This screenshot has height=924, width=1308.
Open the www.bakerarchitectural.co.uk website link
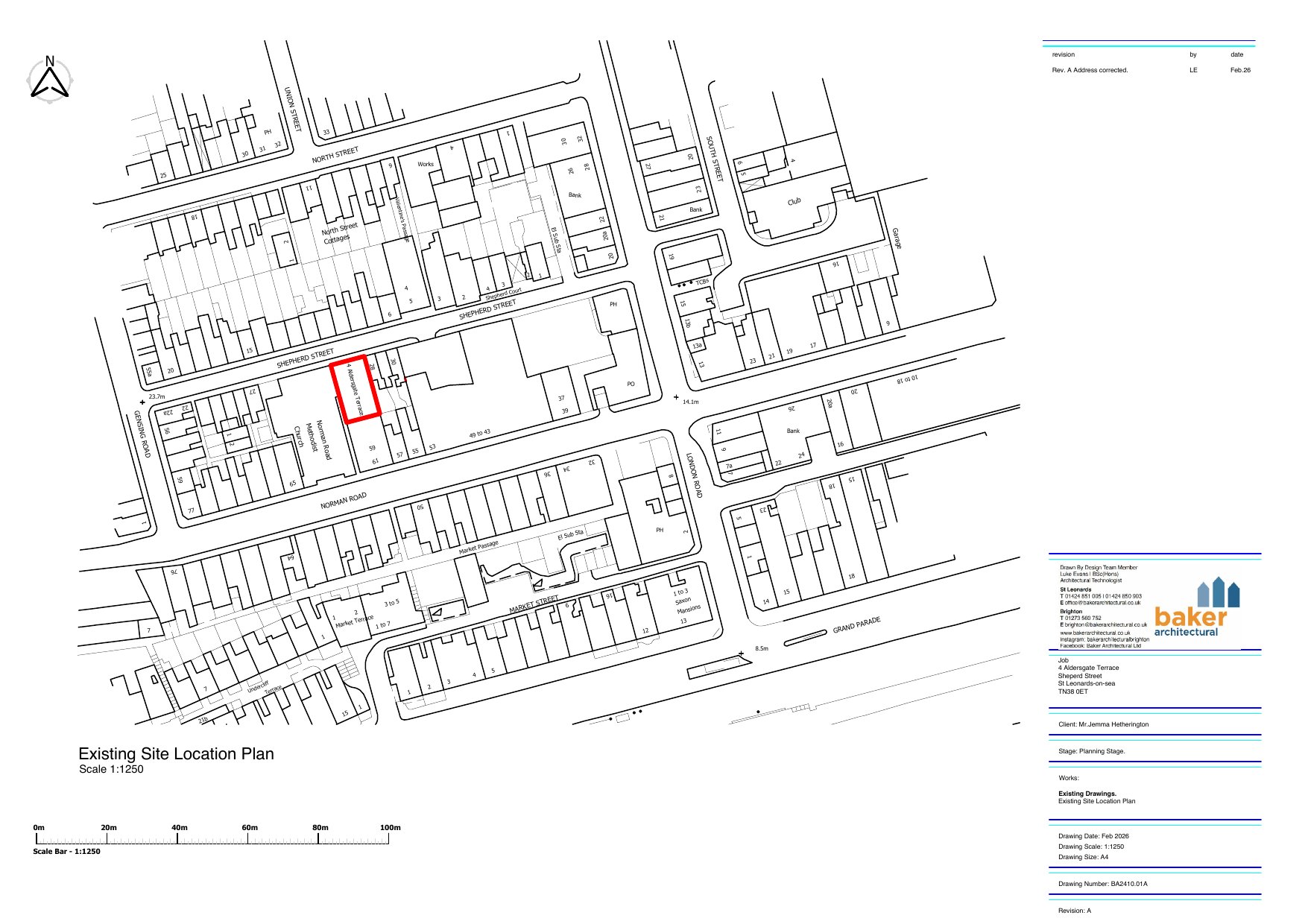pyautogui.click(x=1095, y=633)
